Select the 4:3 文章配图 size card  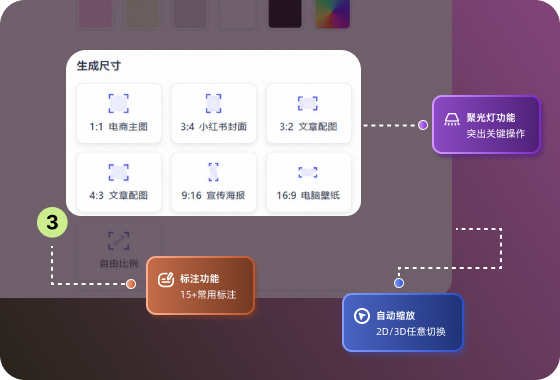(119, 182)
